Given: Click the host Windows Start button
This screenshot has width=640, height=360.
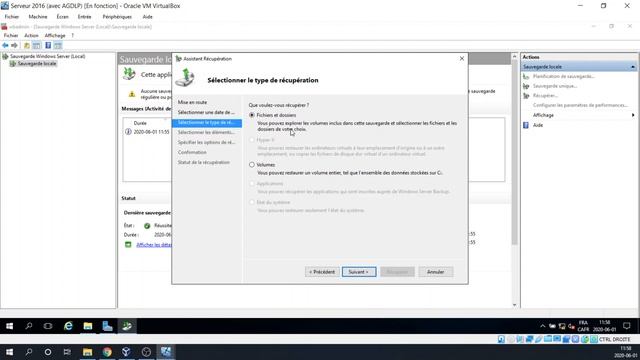Looking at the screenshot, I should click(x=9, y=352).
